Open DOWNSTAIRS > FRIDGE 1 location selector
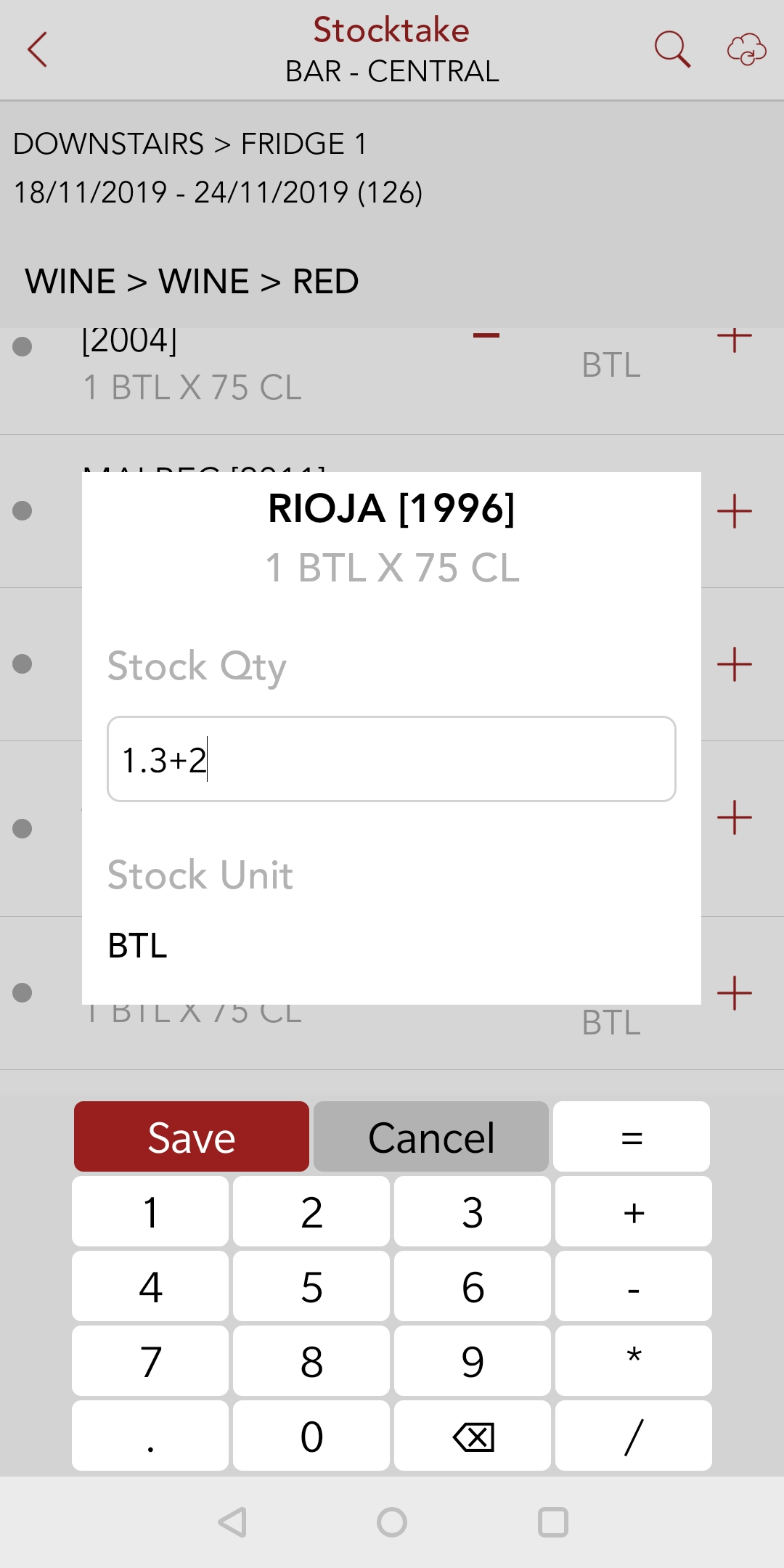This screenshot has height=1568, width=784. point(190,144)
